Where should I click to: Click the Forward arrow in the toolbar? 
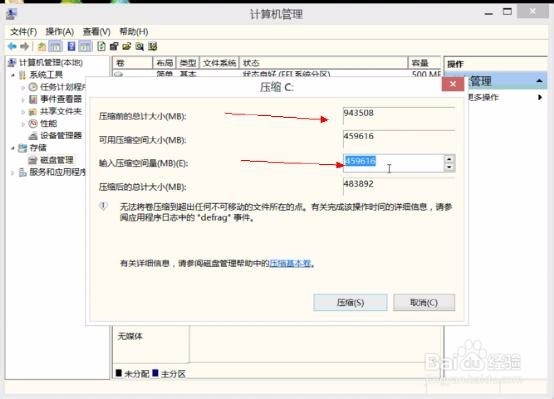pyautogui.click(x=24, y=46)
